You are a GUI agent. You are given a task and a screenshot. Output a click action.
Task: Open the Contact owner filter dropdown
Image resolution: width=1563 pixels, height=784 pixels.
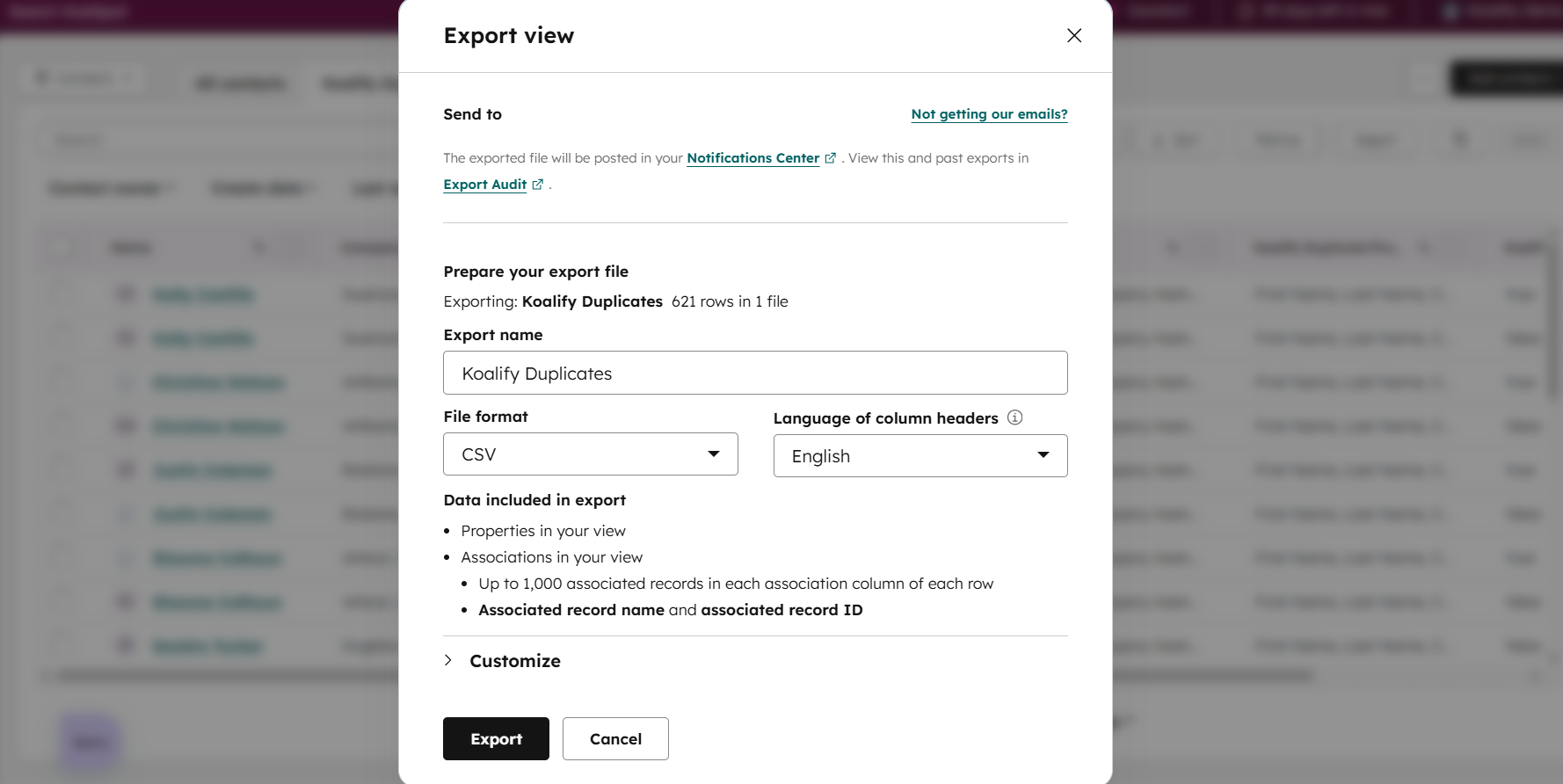point(112,188)
